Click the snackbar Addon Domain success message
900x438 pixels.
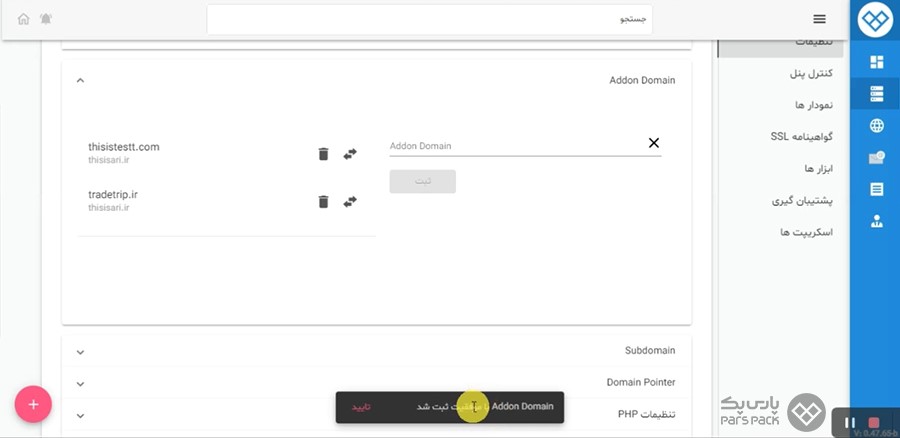[485, 406]
